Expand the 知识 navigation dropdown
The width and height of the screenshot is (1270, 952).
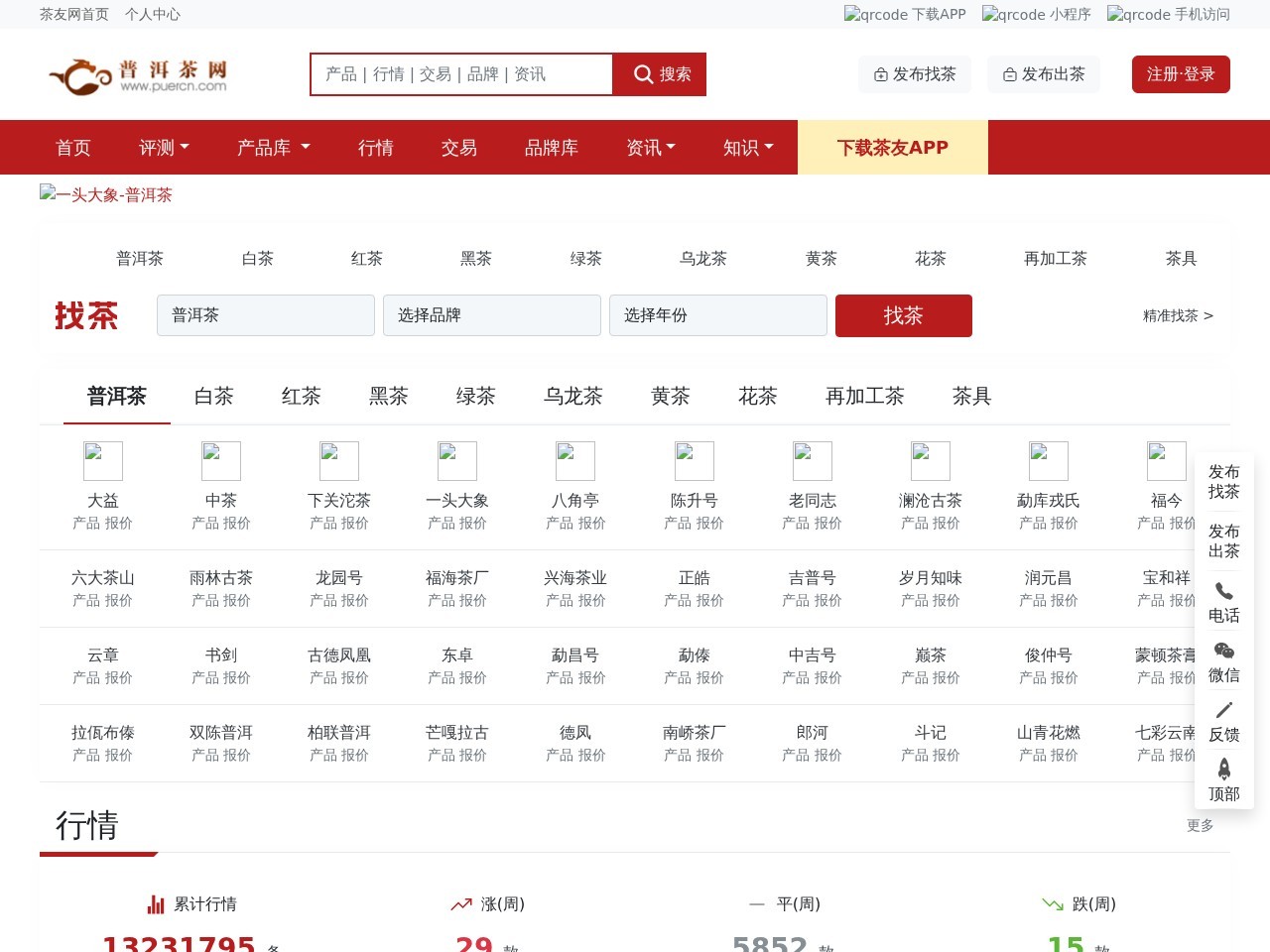tap(747, 147)
